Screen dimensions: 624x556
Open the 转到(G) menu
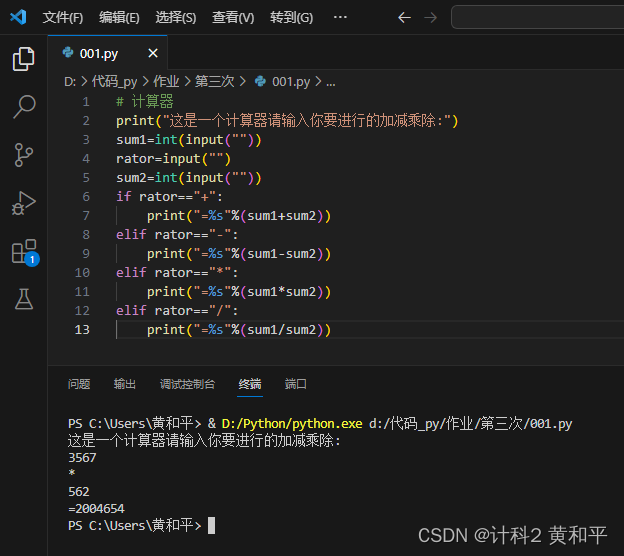(x=291, y=18)
